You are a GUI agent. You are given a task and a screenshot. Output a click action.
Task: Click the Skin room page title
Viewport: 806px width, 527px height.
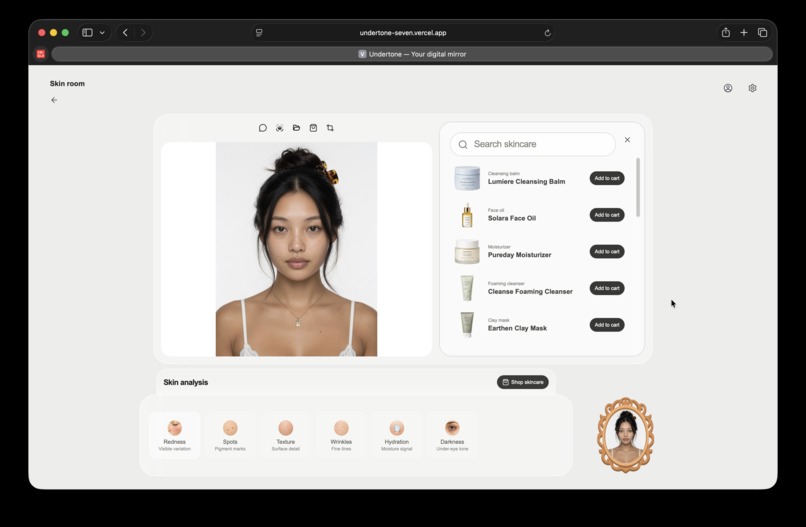pyautogui.click(x=67, y=83)
